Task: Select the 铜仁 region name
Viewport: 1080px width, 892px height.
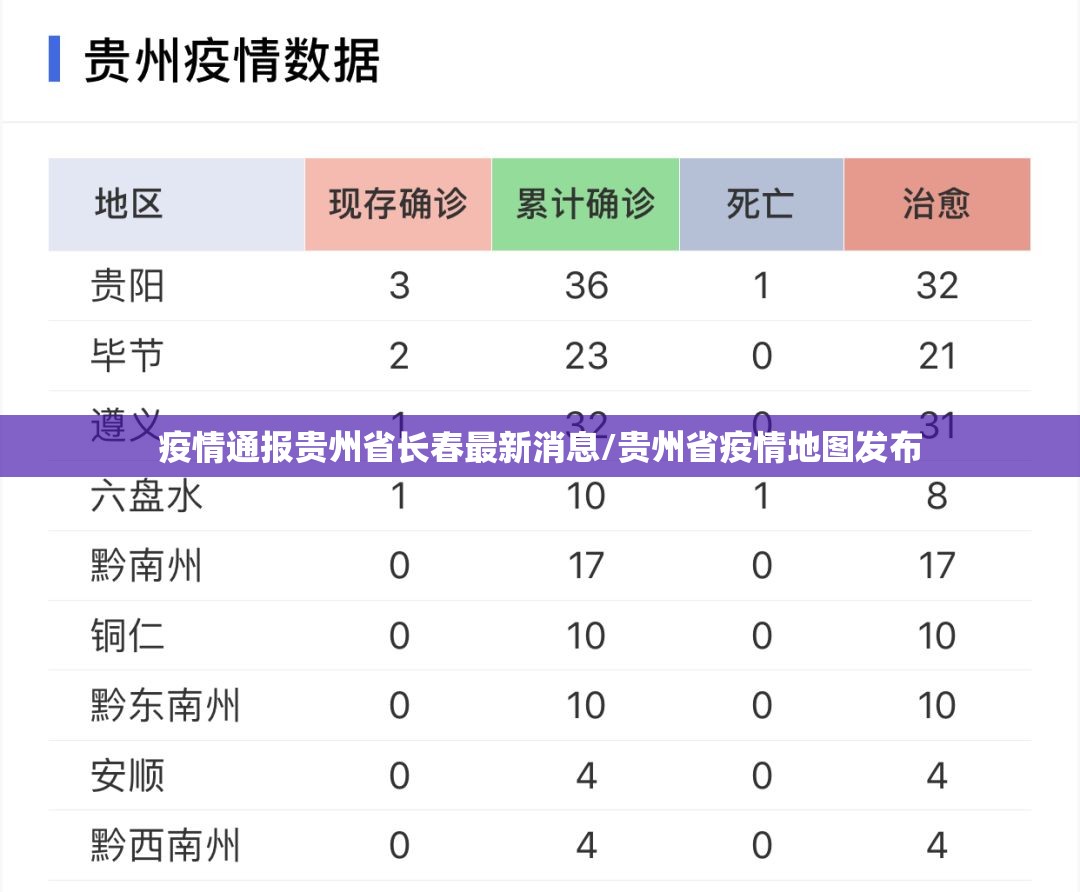Action: (x=127, y=636)
